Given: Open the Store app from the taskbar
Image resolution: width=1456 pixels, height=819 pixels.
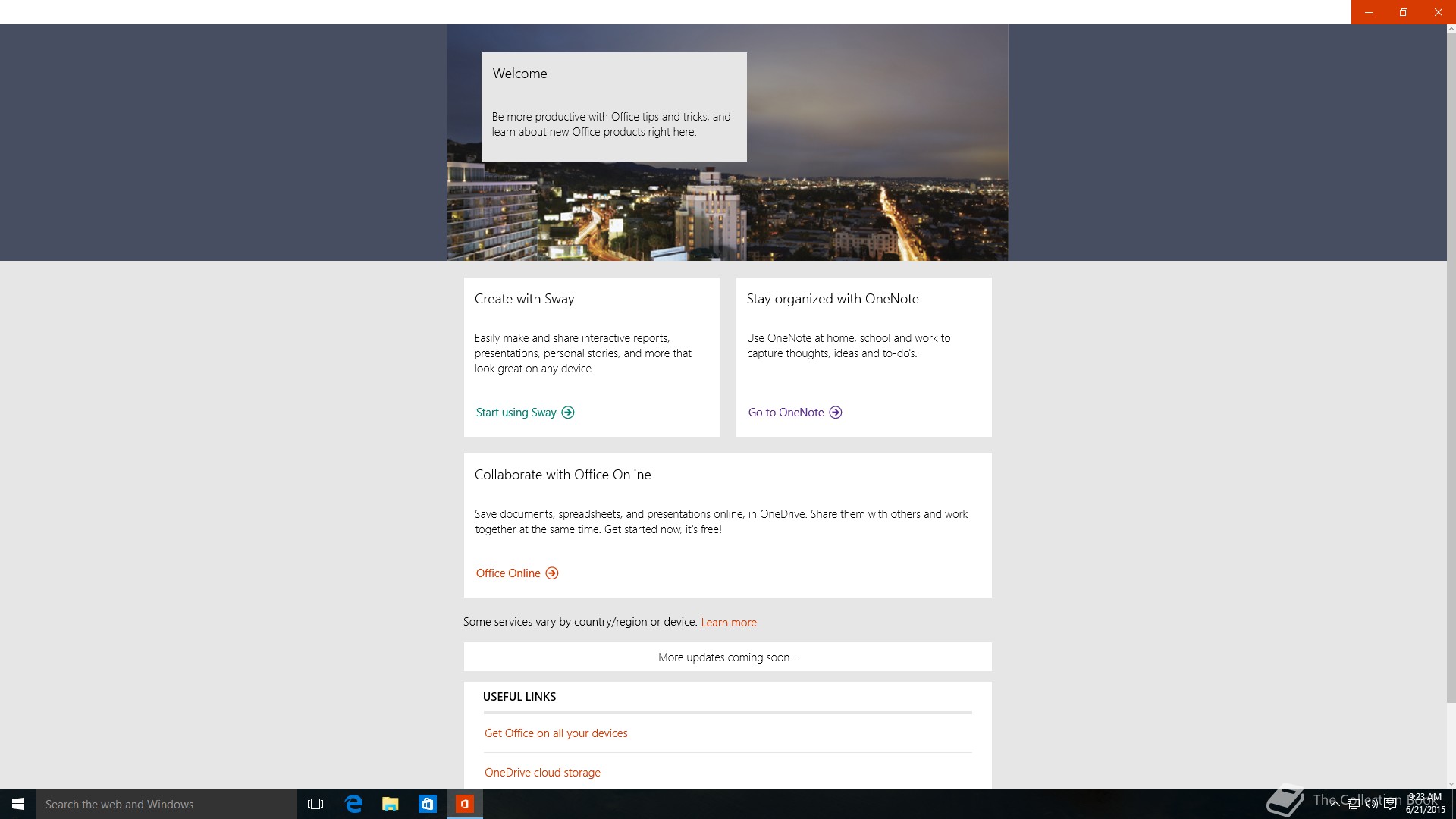Looking at the screenshot, I should click(x=428, y=804).
